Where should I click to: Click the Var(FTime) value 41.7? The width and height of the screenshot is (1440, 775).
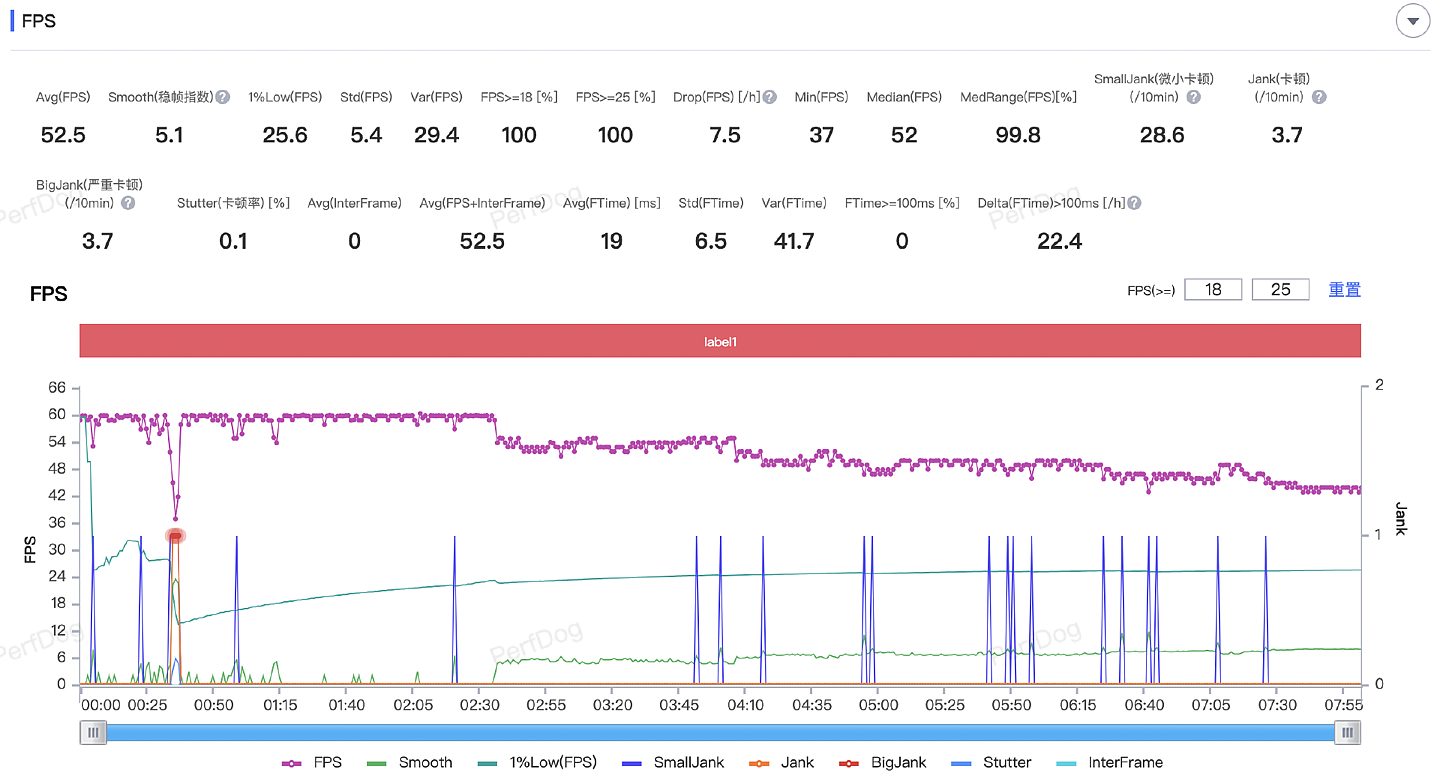[x=794, y=241]
